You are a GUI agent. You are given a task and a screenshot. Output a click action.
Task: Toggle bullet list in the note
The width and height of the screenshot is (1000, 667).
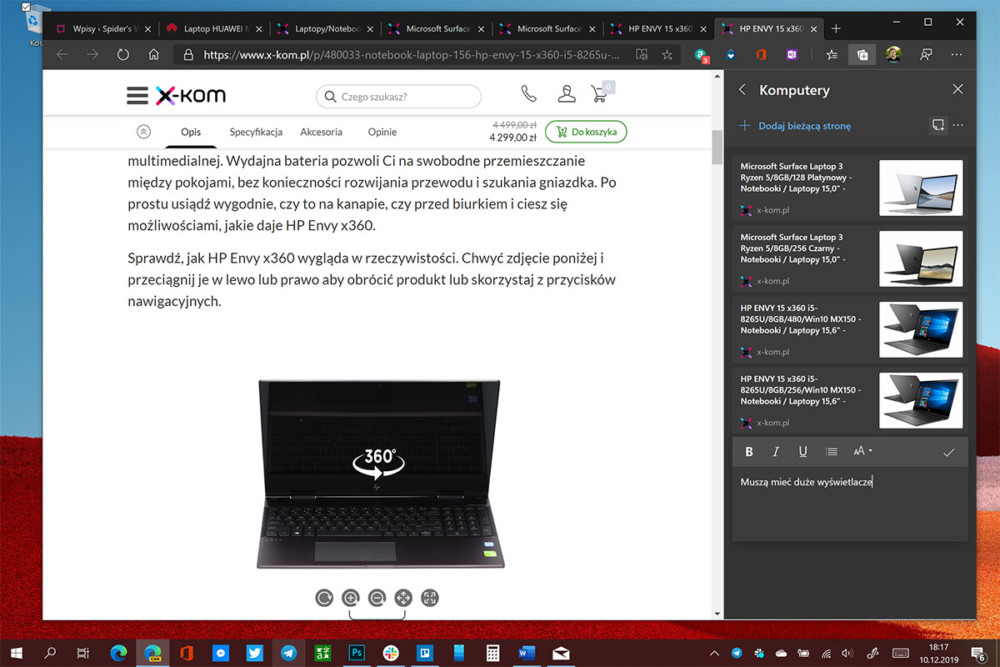tap(831, 451)
